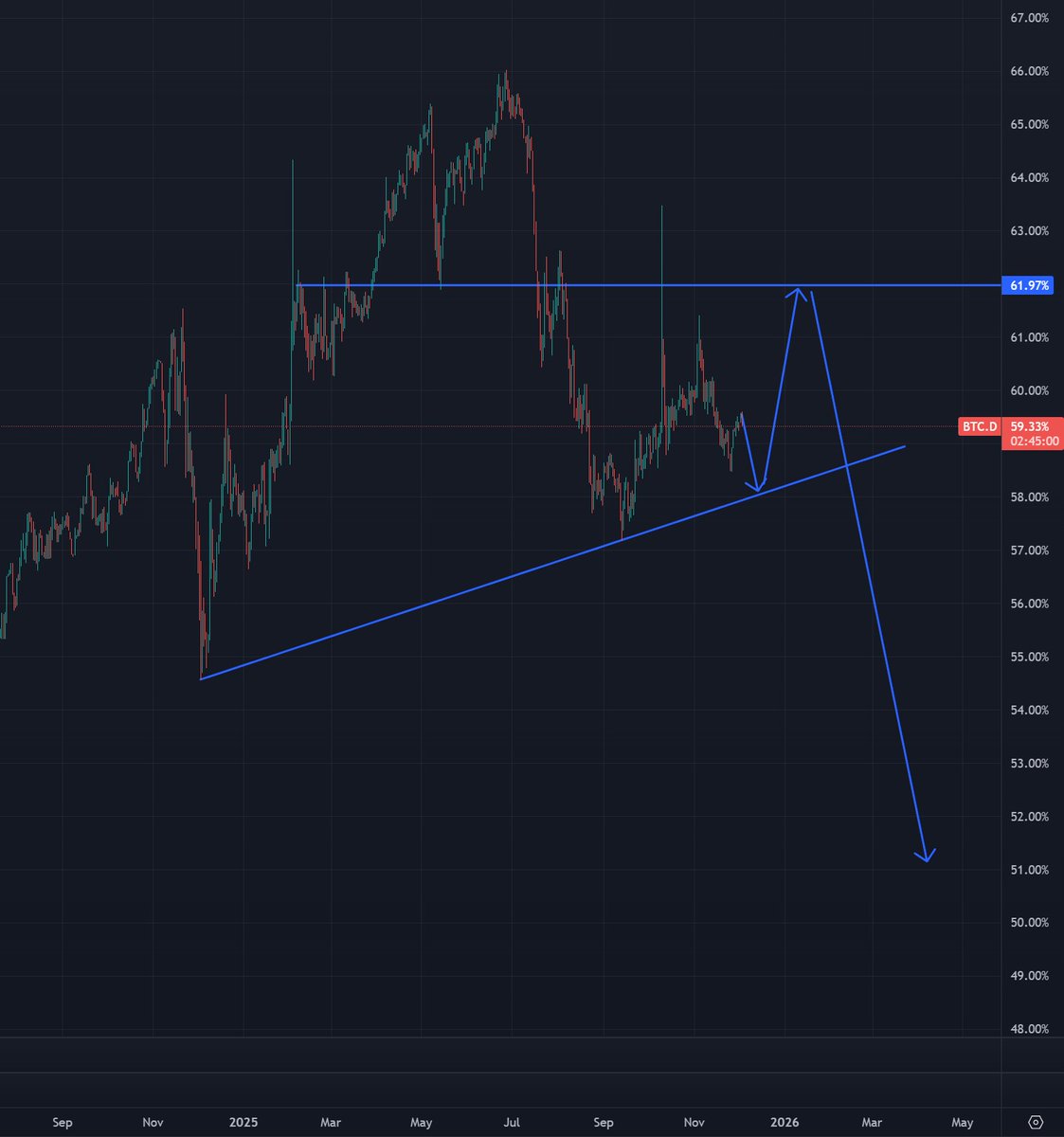Click the Sep label before second Nov
This screenshot has height=1137, width=1064.
coord(603,1123)
